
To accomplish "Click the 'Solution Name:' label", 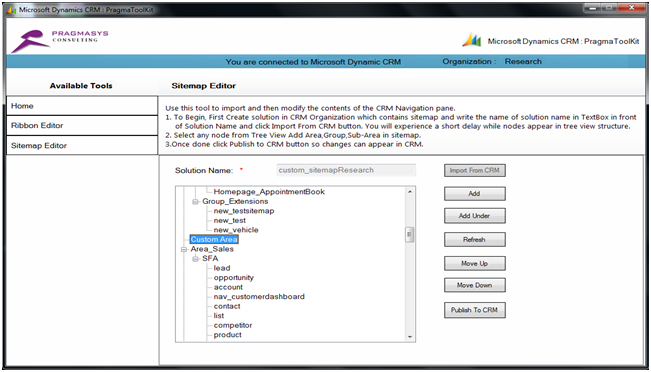I will [x=204, y=171].
